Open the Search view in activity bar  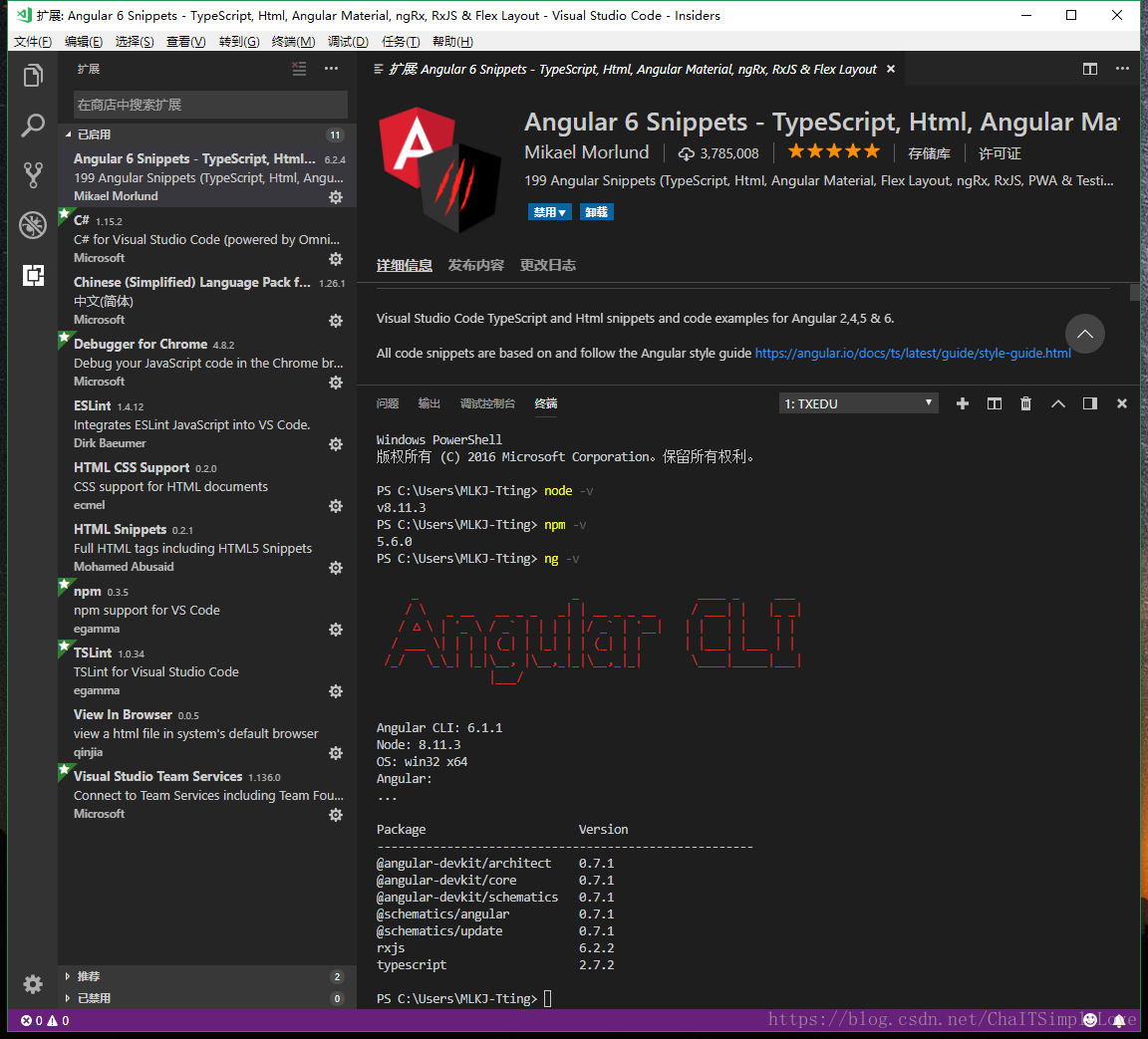click(33, 126)
